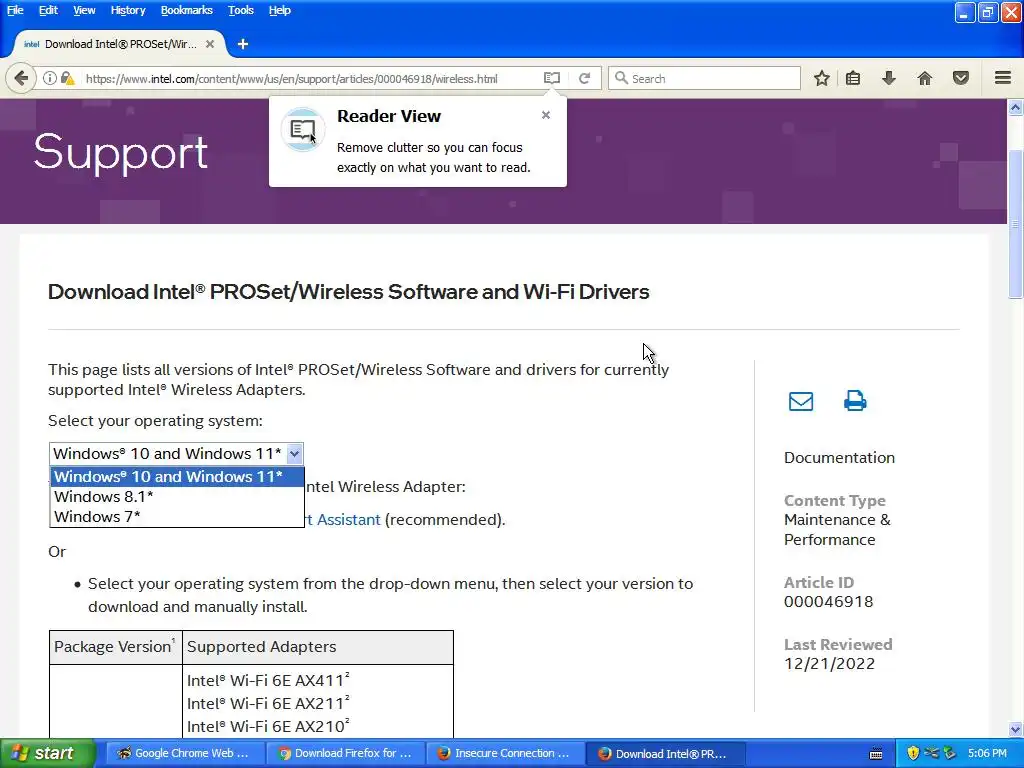Screen dimensions: 1024x768
Task: Open the Windows Start button
Action: pos(48,753)
